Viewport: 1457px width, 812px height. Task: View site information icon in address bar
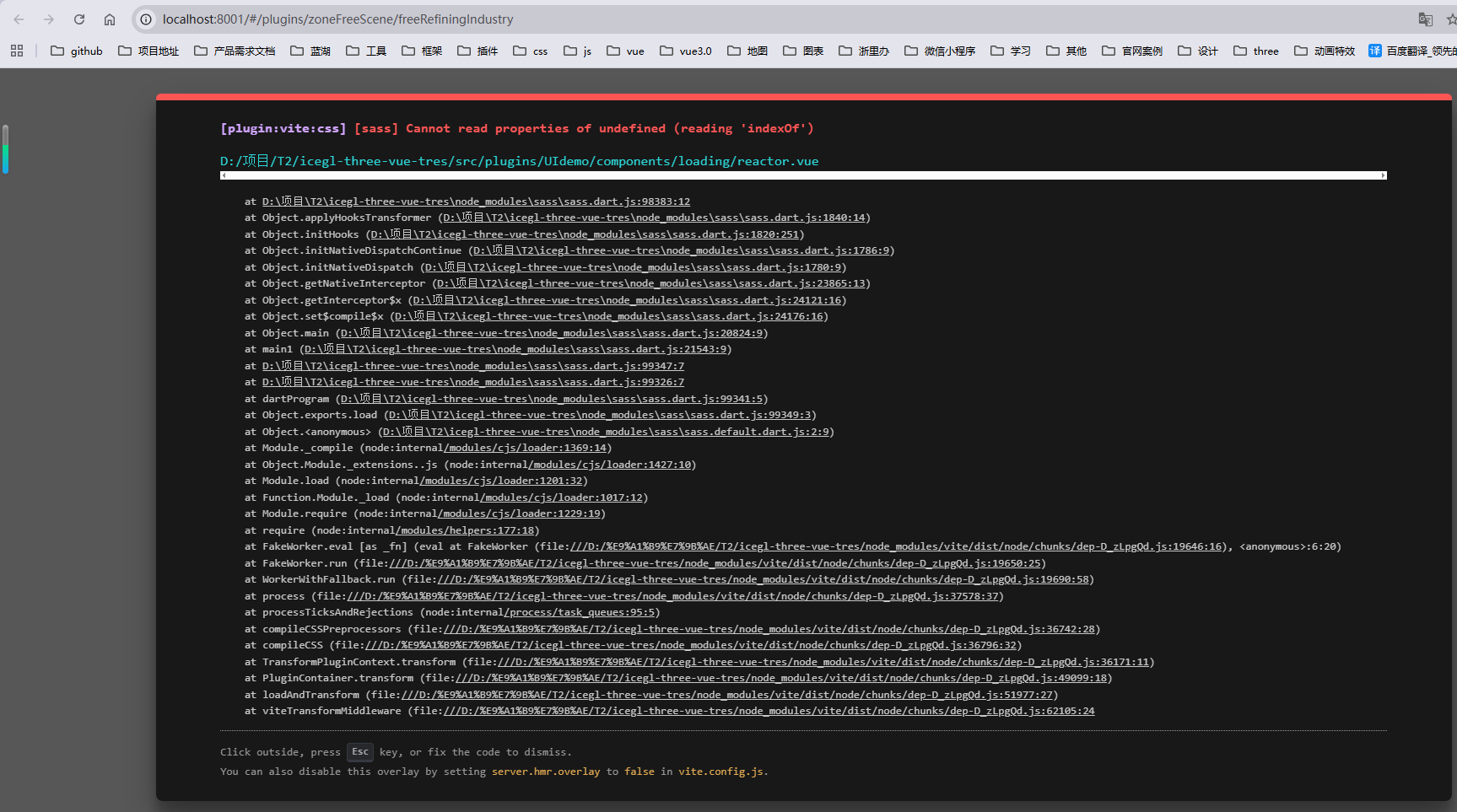click(146, 19)
